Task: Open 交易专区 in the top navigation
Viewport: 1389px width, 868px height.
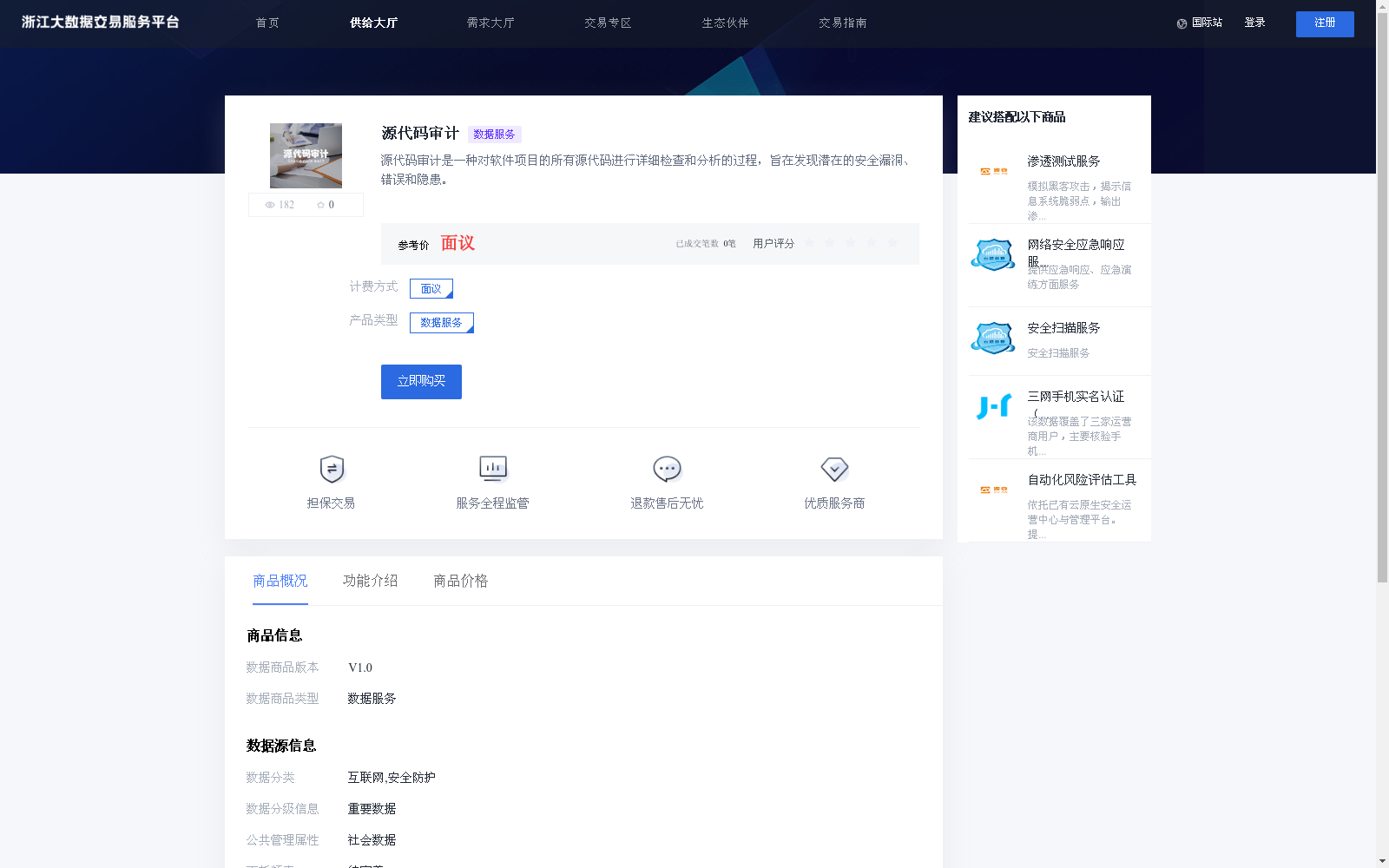Action: [608, 23]
